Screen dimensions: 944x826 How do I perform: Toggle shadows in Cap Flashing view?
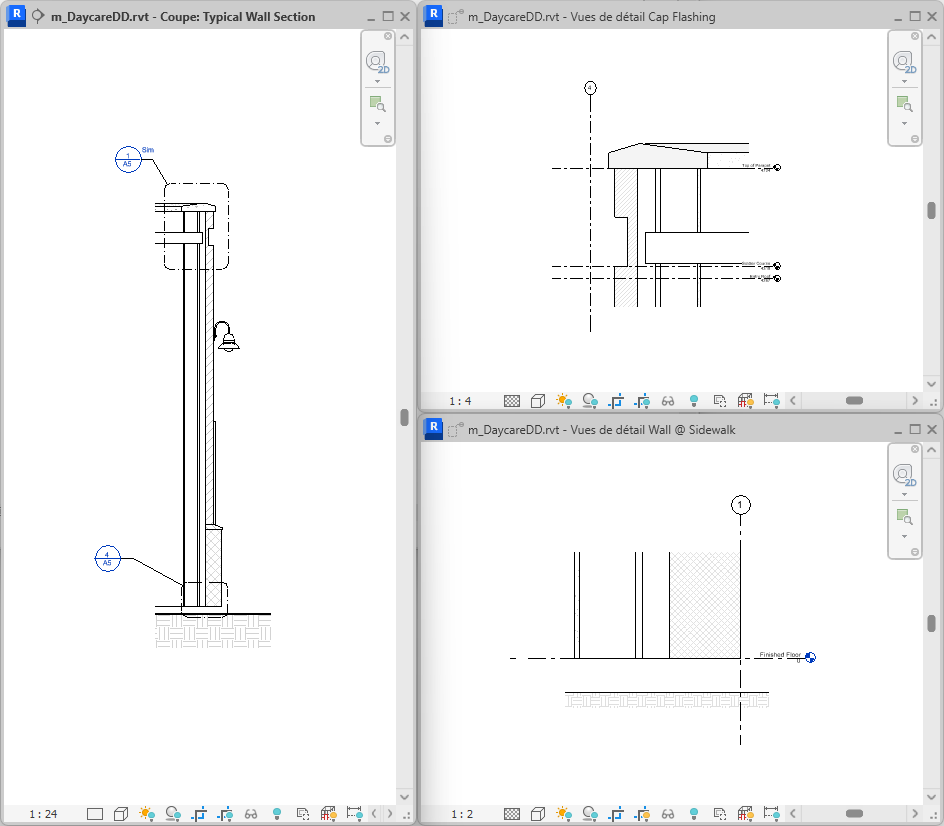(590, 401)
